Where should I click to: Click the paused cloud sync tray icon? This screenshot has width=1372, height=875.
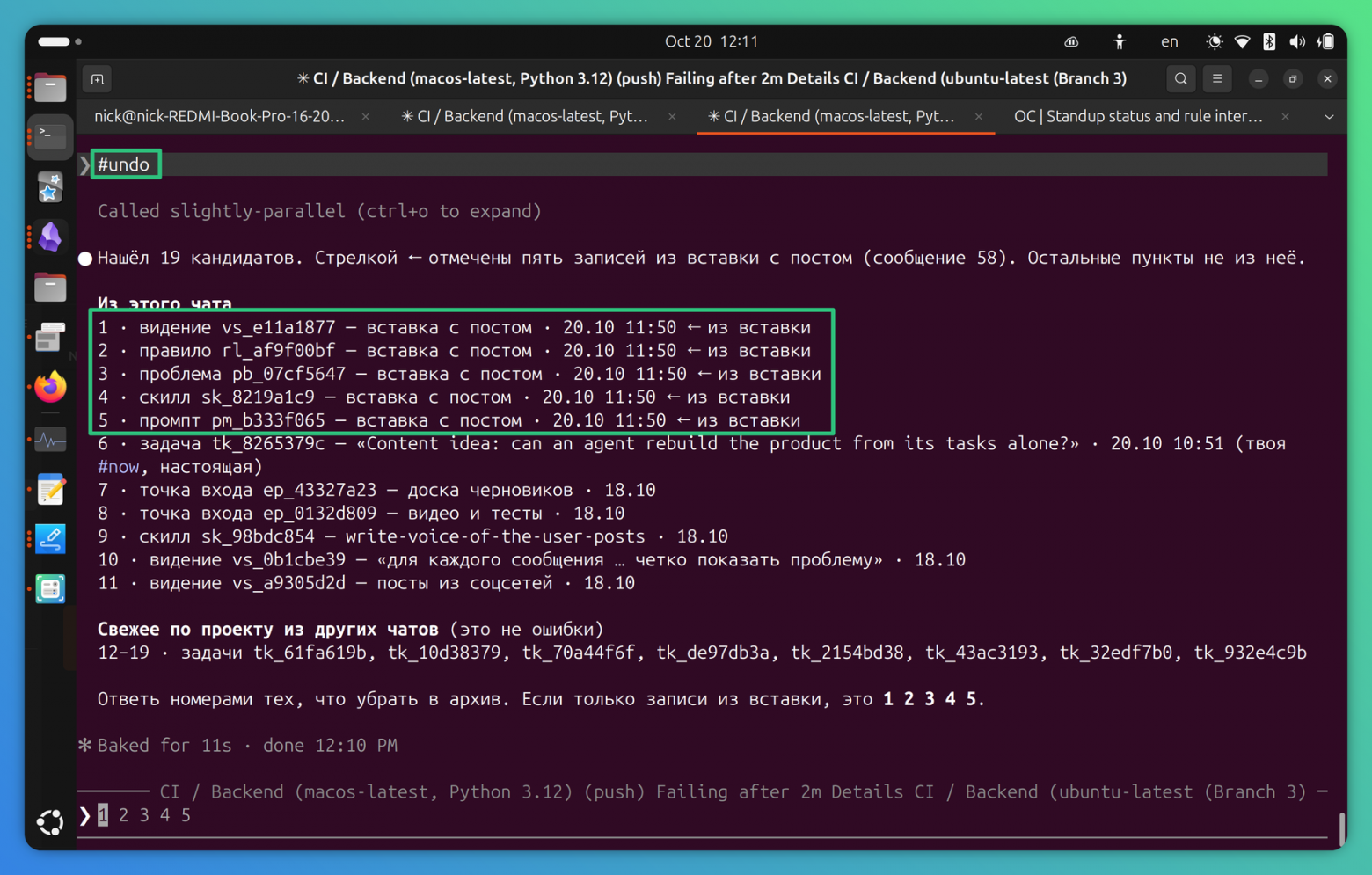click(x=1072, y=41)
